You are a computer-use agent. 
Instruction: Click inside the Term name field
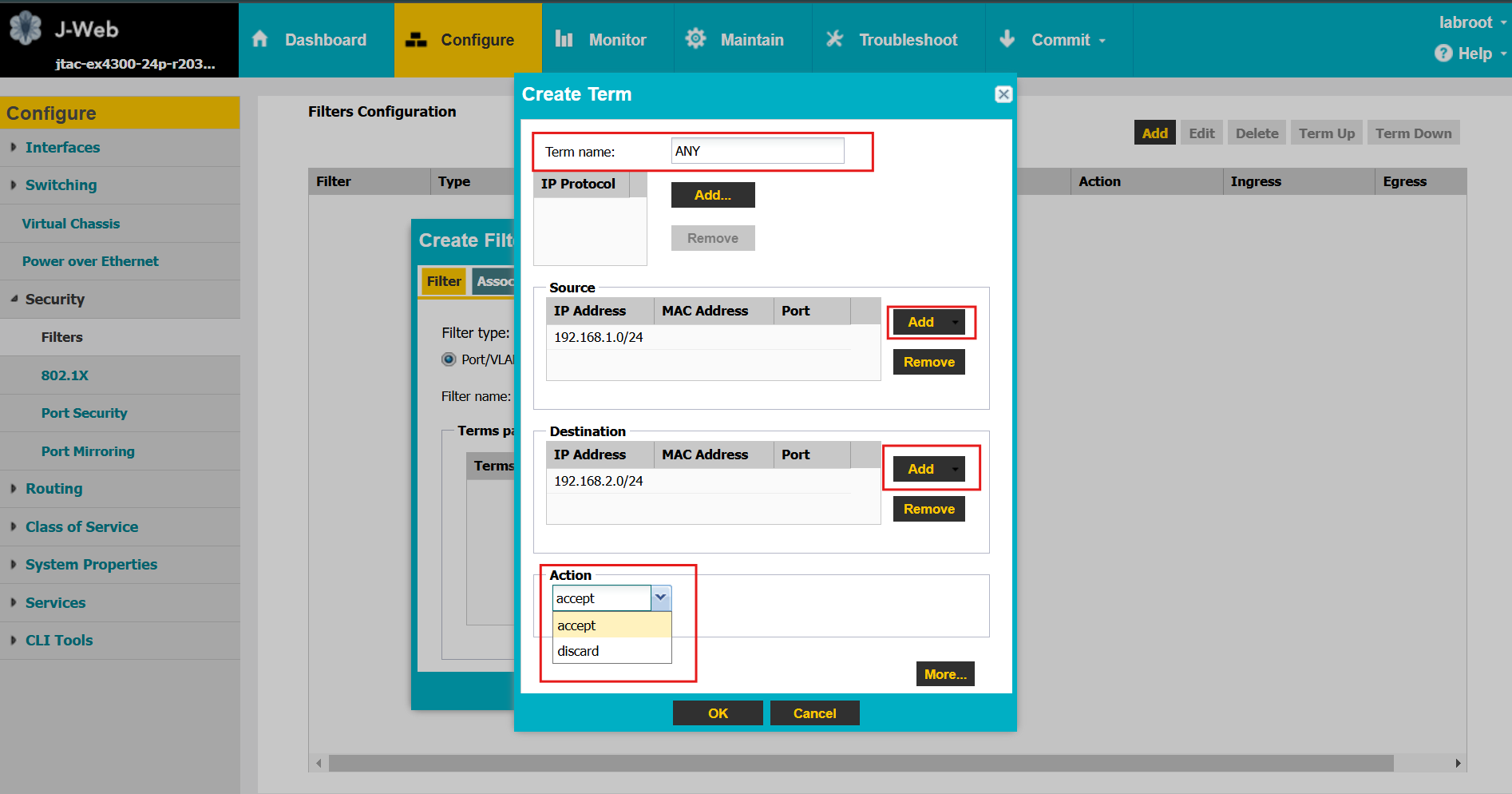[x=756, y=150]
